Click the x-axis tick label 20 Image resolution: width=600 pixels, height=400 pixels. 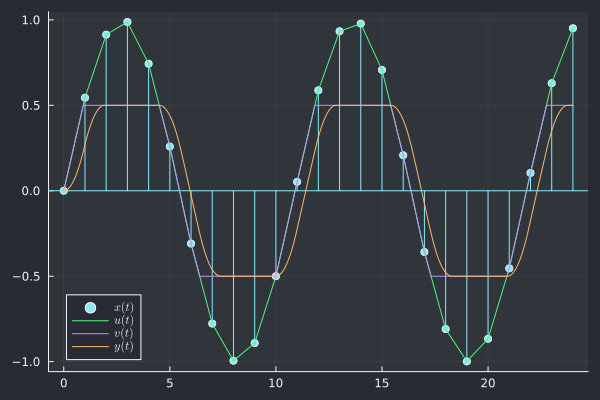click(488, 383)
